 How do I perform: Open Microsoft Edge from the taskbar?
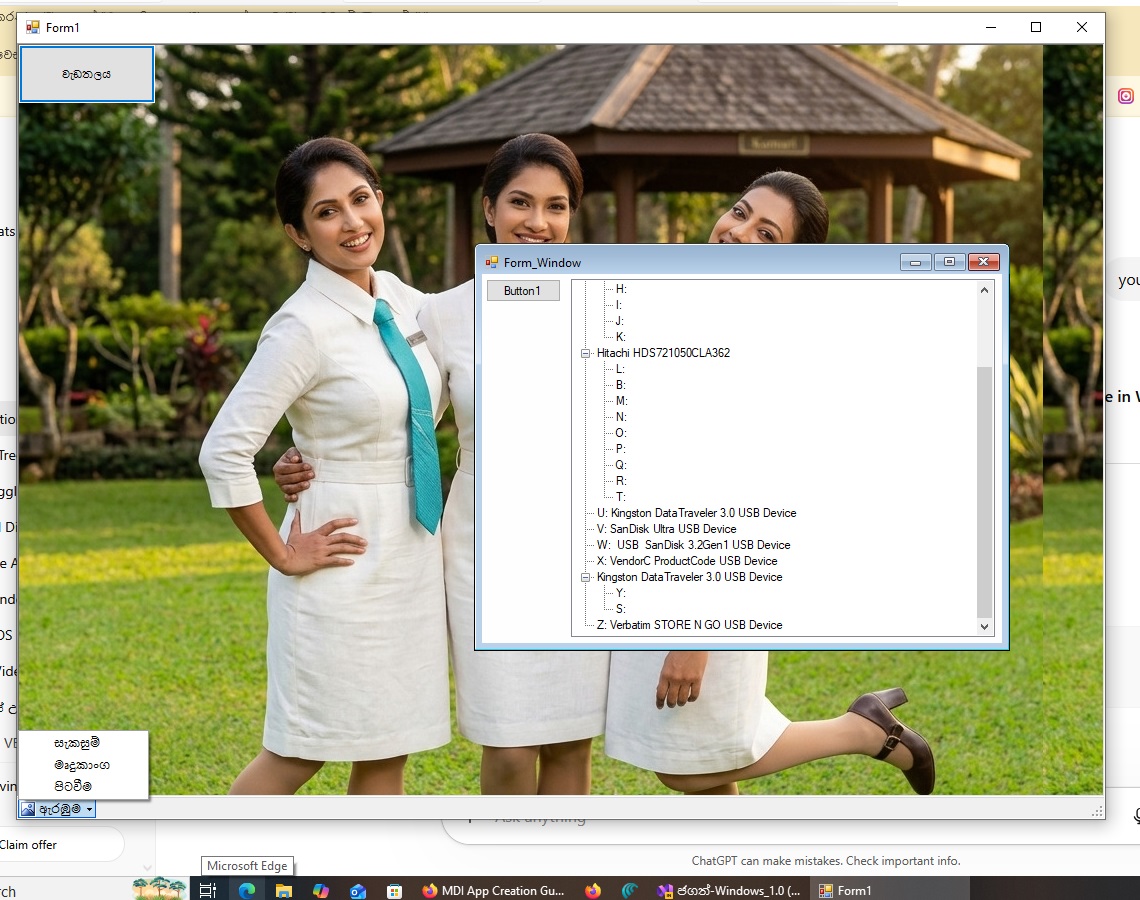(x=246, y=891)
